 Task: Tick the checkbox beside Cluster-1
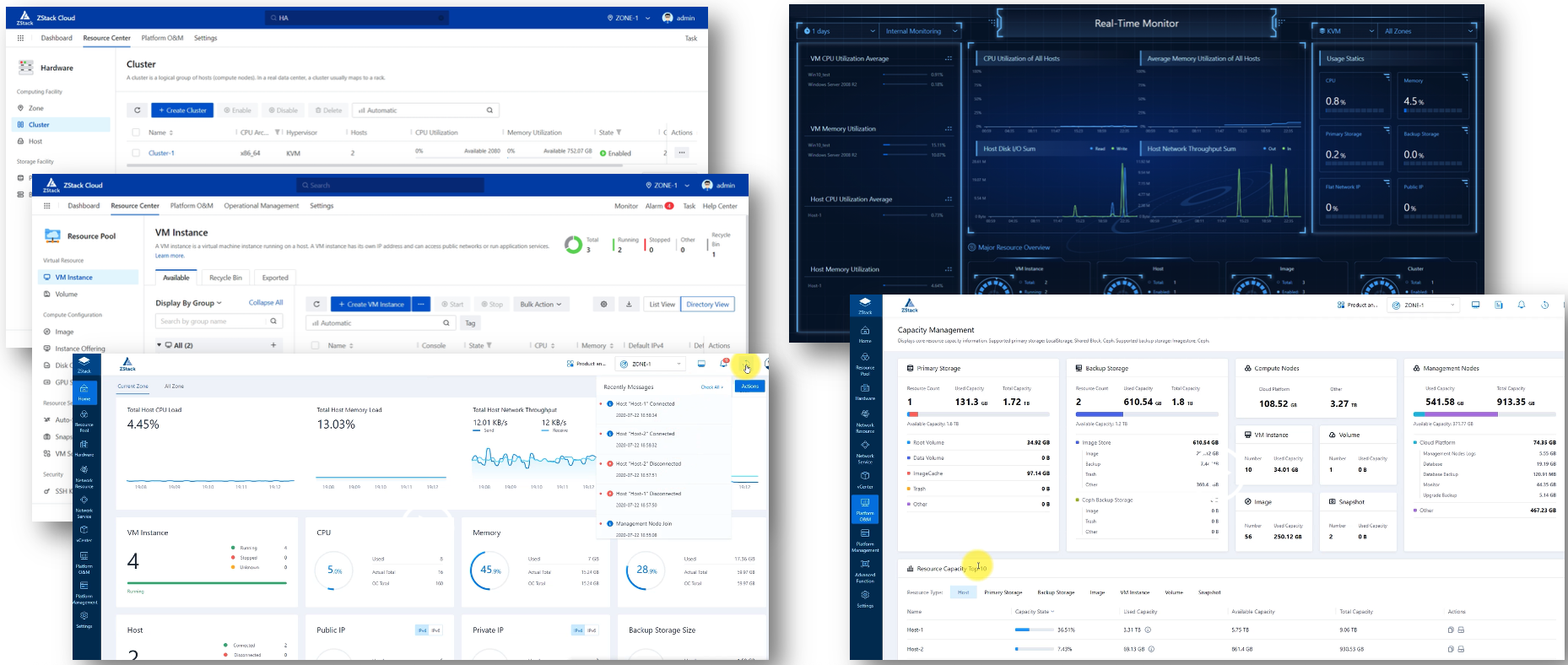[x=136, y=154]
